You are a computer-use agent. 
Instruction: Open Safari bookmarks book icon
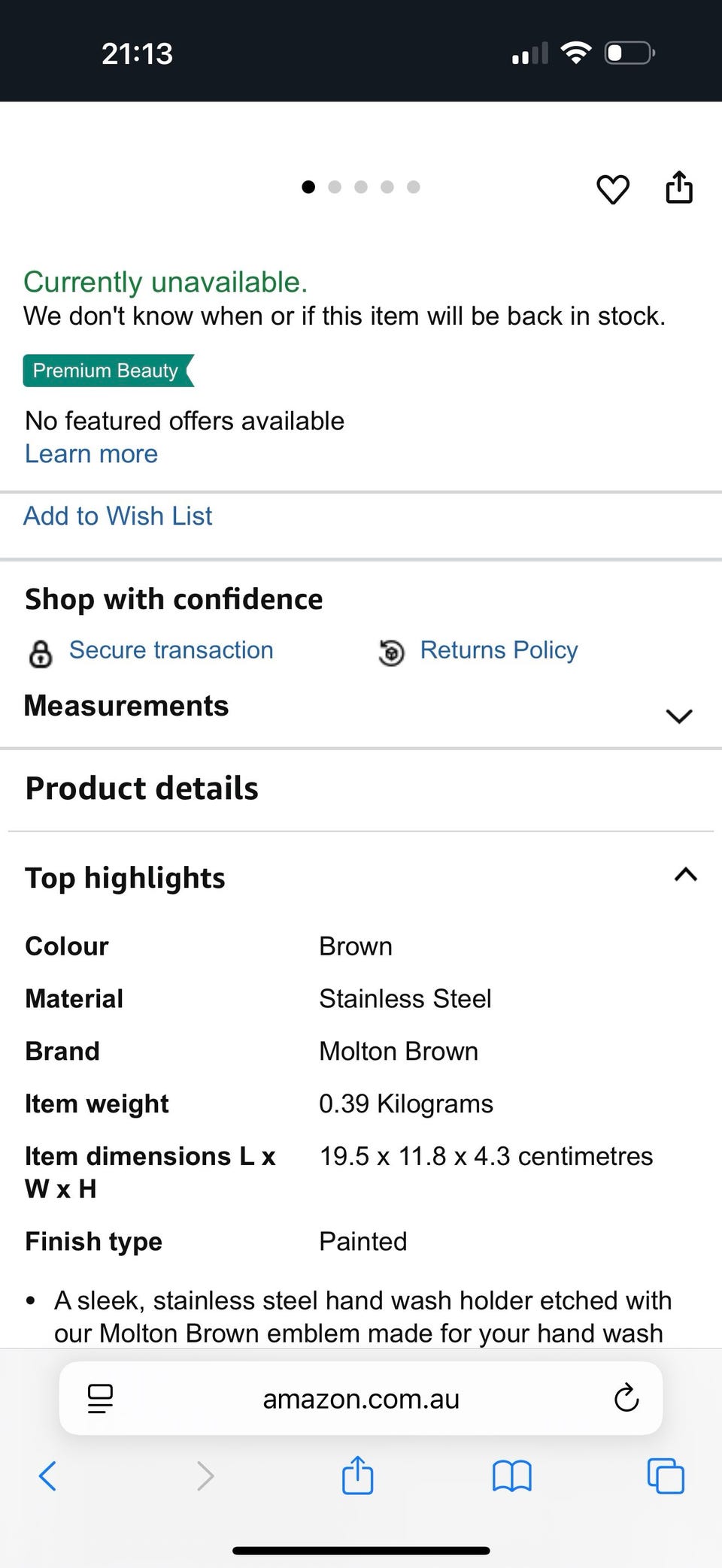click(x=511, y=1476)
